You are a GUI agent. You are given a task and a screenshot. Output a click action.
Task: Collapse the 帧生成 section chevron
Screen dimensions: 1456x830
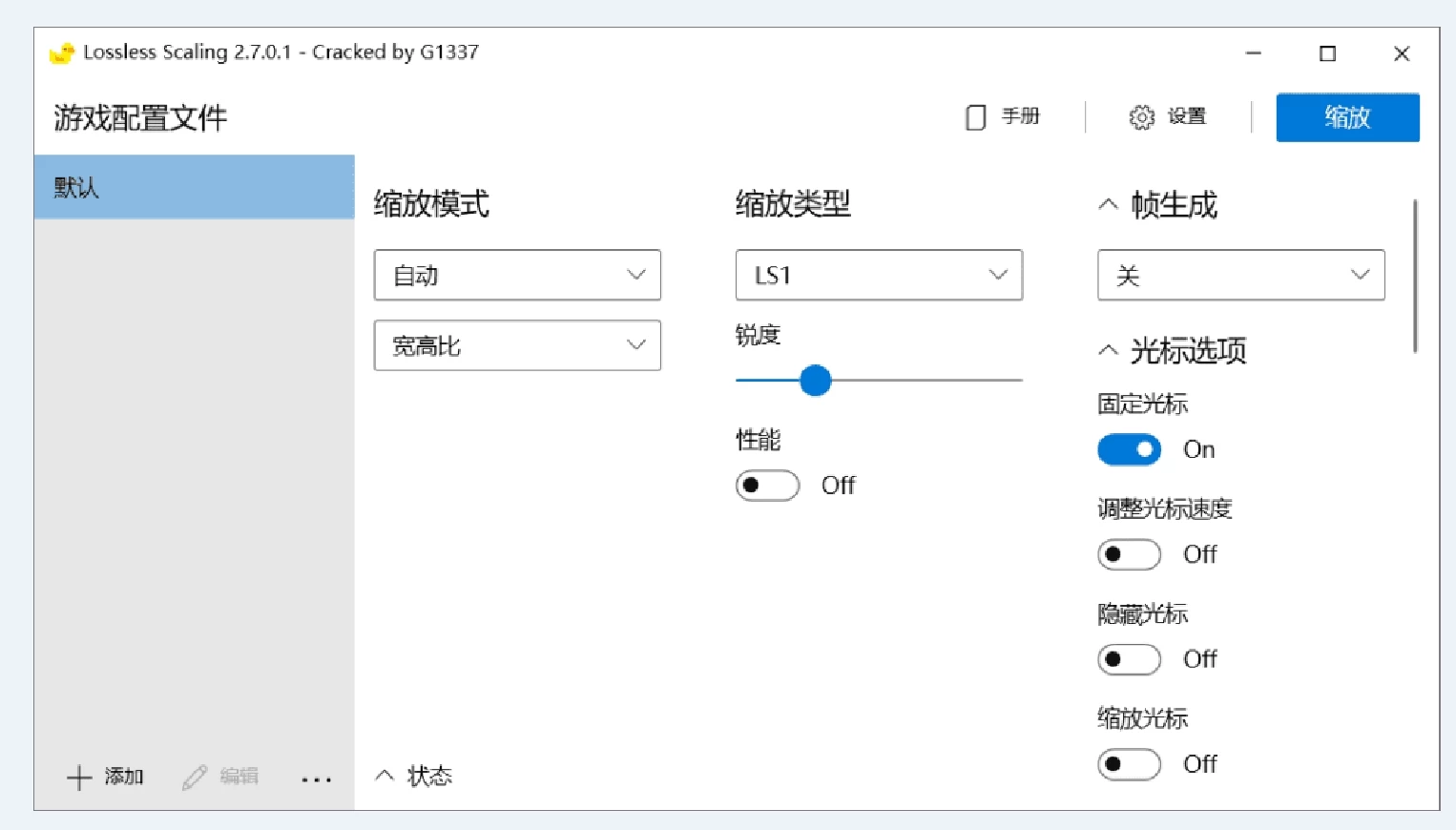point(1108,204)
